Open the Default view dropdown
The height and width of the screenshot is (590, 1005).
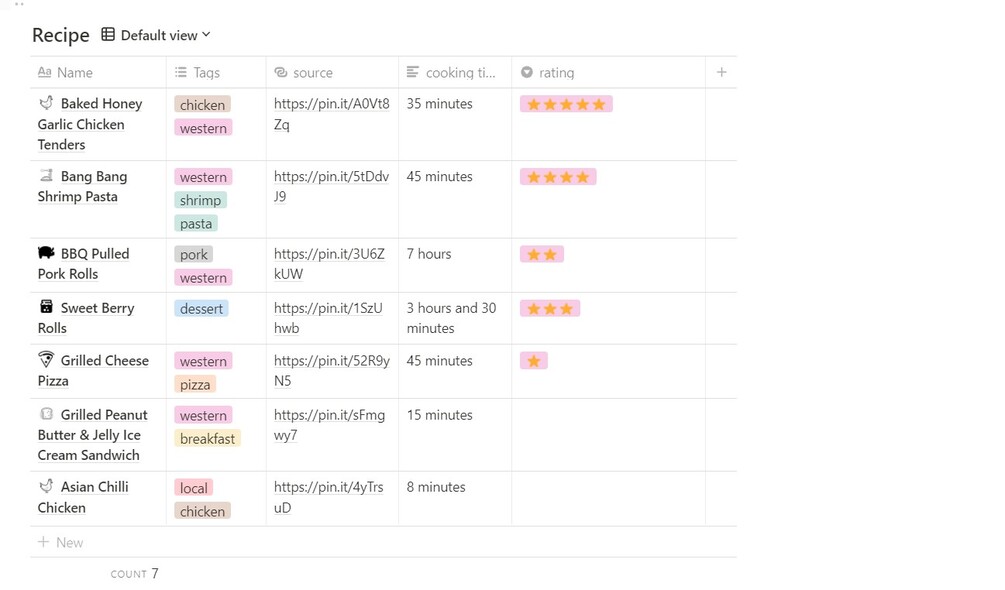tap(165, 35)
